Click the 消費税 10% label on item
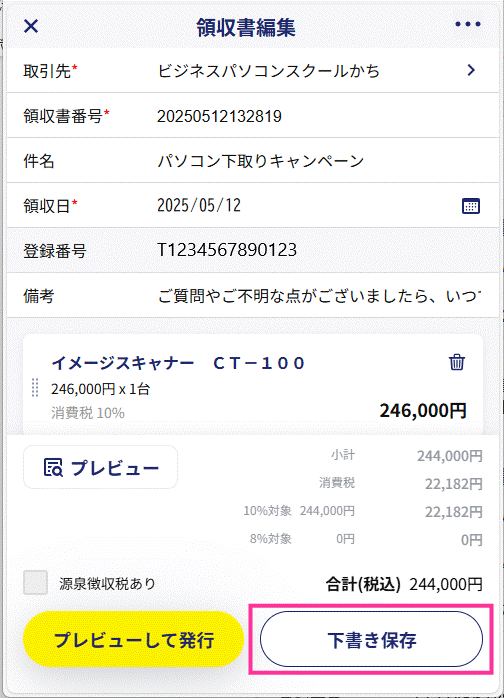Viewport: 504px width, 698px height. pos(88,413)
